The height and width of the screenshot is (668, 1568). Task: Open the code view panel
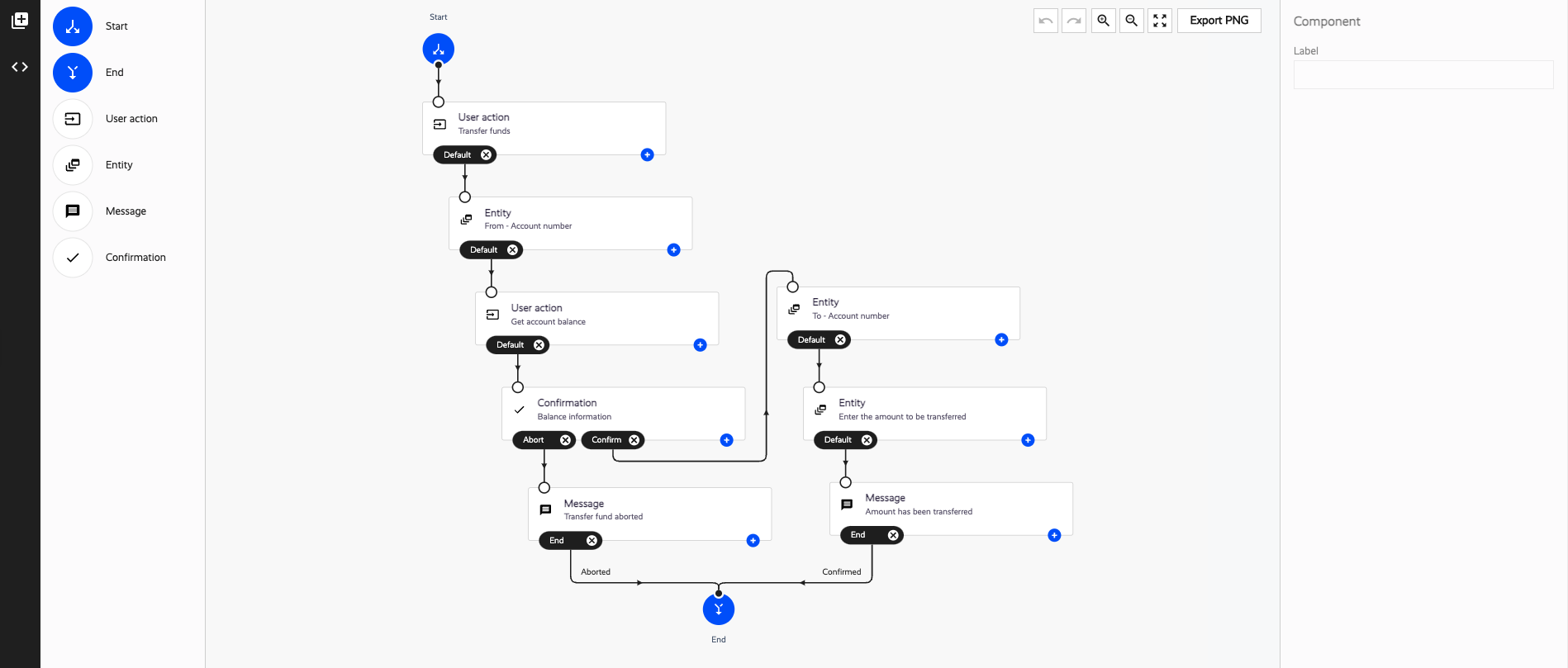(x=20, y=66)
